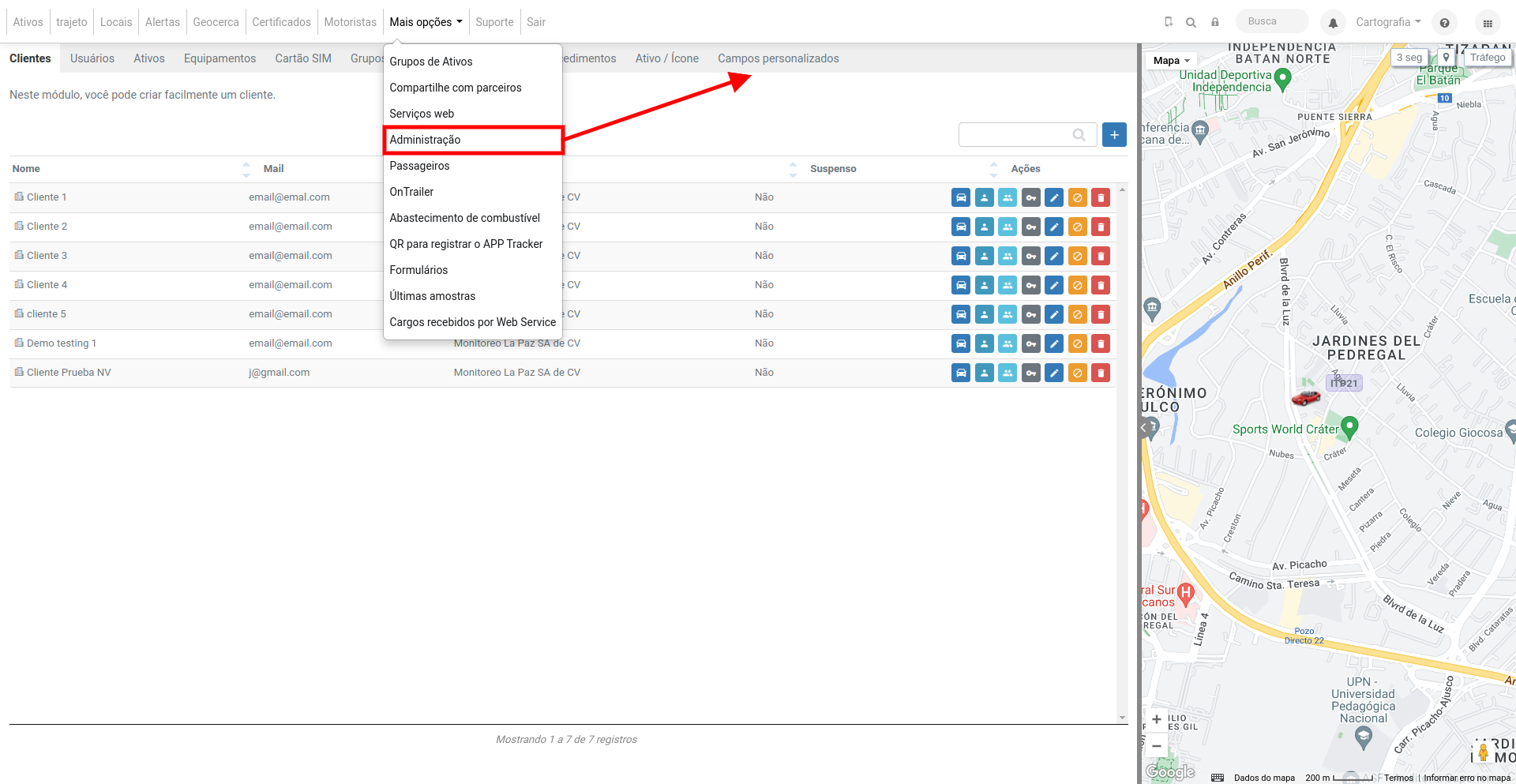Switch to the Usuários tab
The height and width of the screenshot is (784, 1516).
92,58
